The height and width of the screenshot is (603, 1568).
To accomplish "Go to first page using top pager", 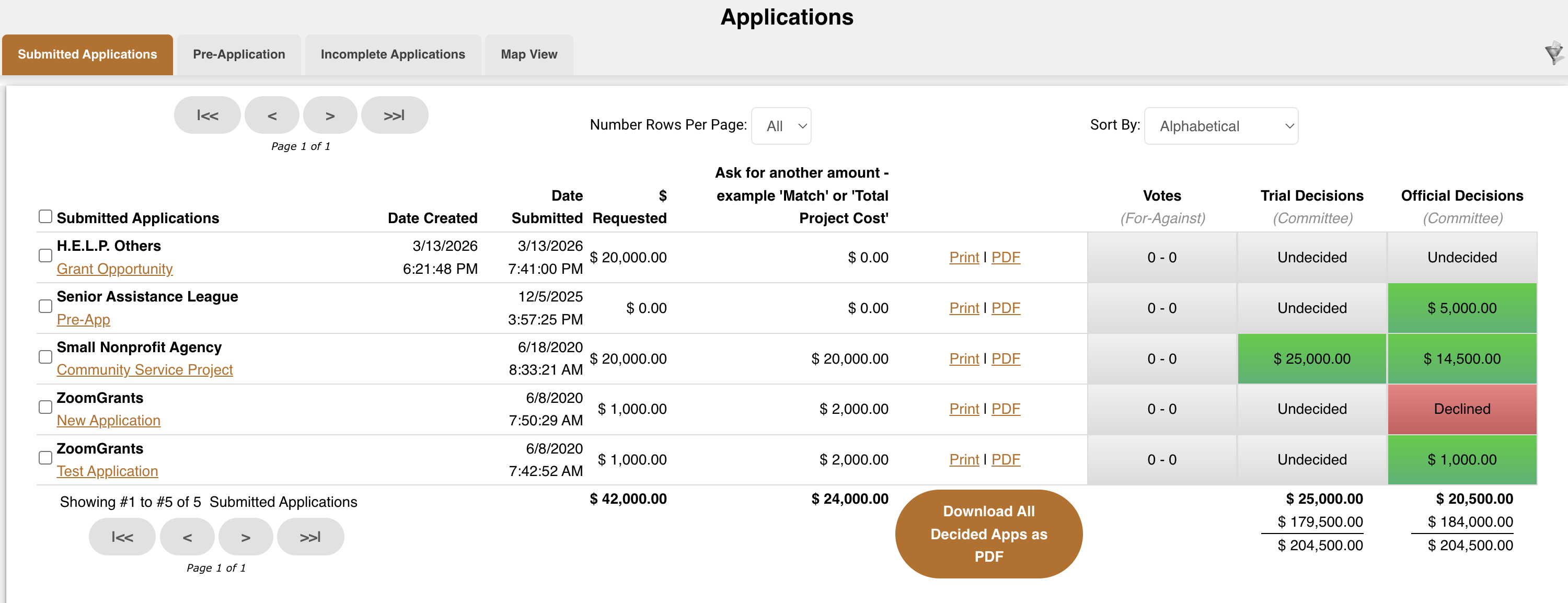I will click(207, 115).
